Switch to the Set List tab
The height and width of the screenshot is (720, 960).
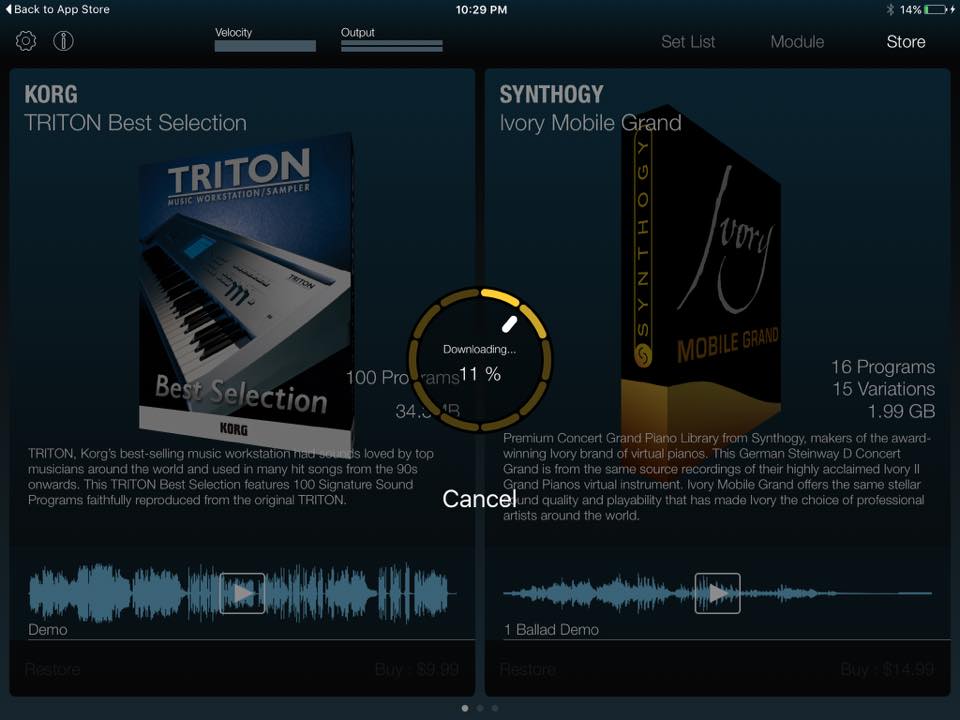[688, 42]
